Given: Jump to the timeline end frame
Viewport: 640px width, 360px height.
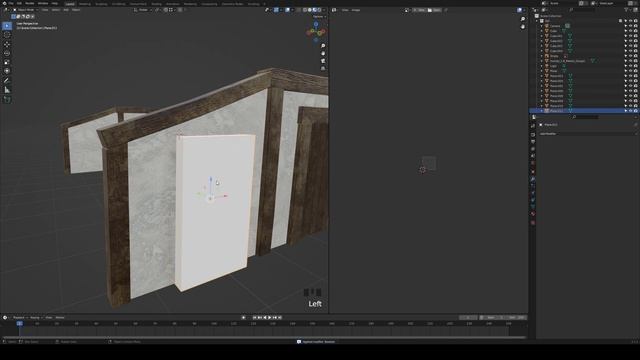Looking at the screenshot, I should click(x=280, y=318).
